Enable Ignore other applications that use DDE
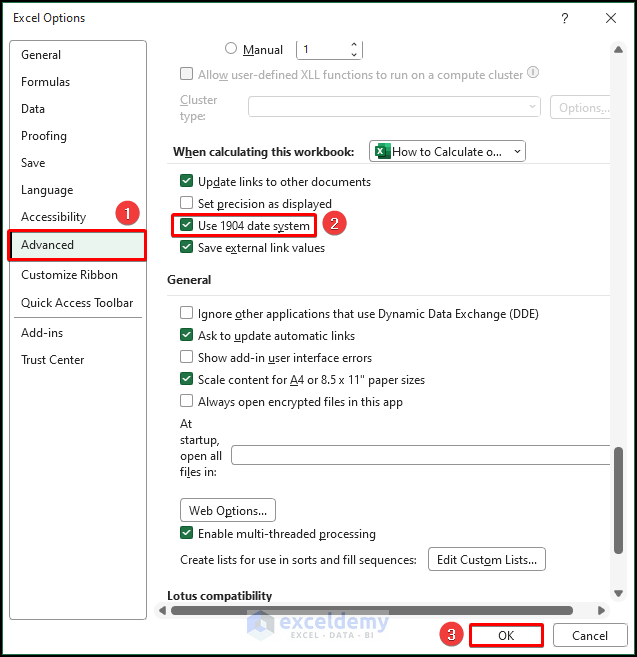Image resolution: width=637 pixels, height=657 pixels. 186,313
